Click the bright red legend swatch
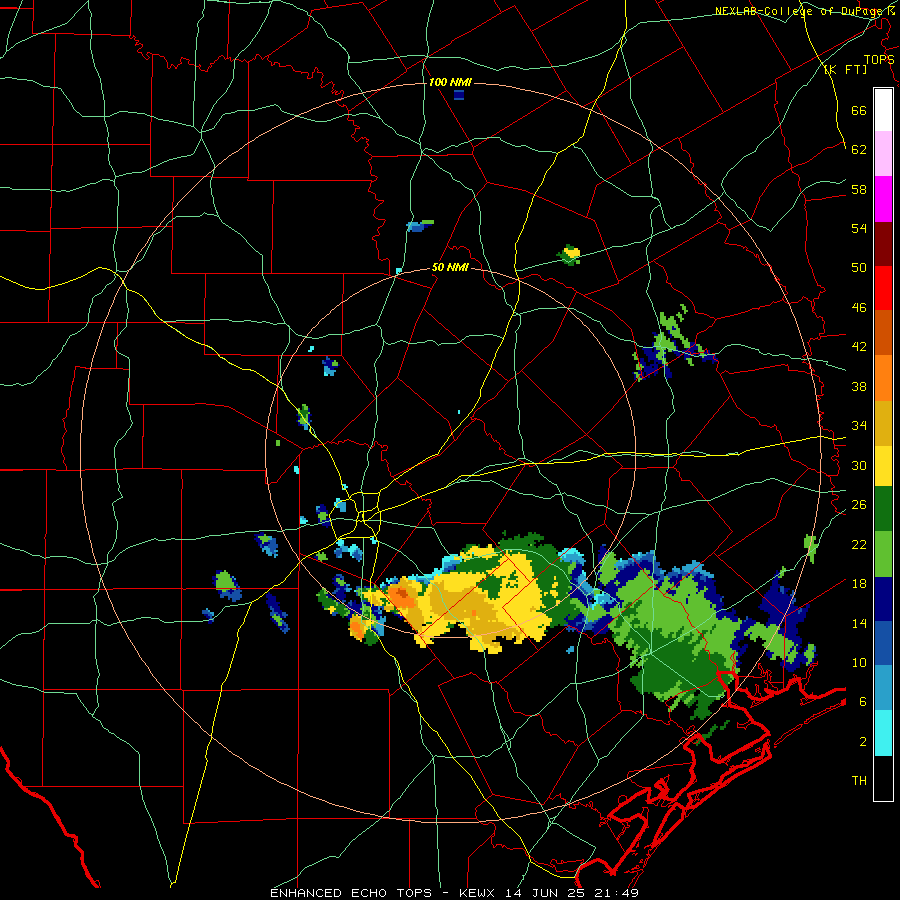The image size is (900, 900). pyautogui.click(x=883, y=288)
